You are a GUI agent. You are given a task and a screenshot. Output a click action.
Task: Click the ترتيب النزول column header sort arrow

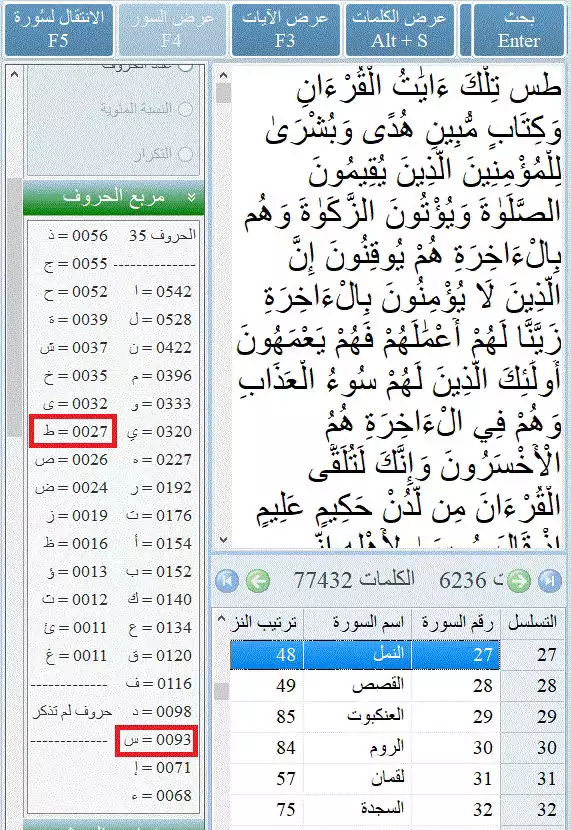222,619
